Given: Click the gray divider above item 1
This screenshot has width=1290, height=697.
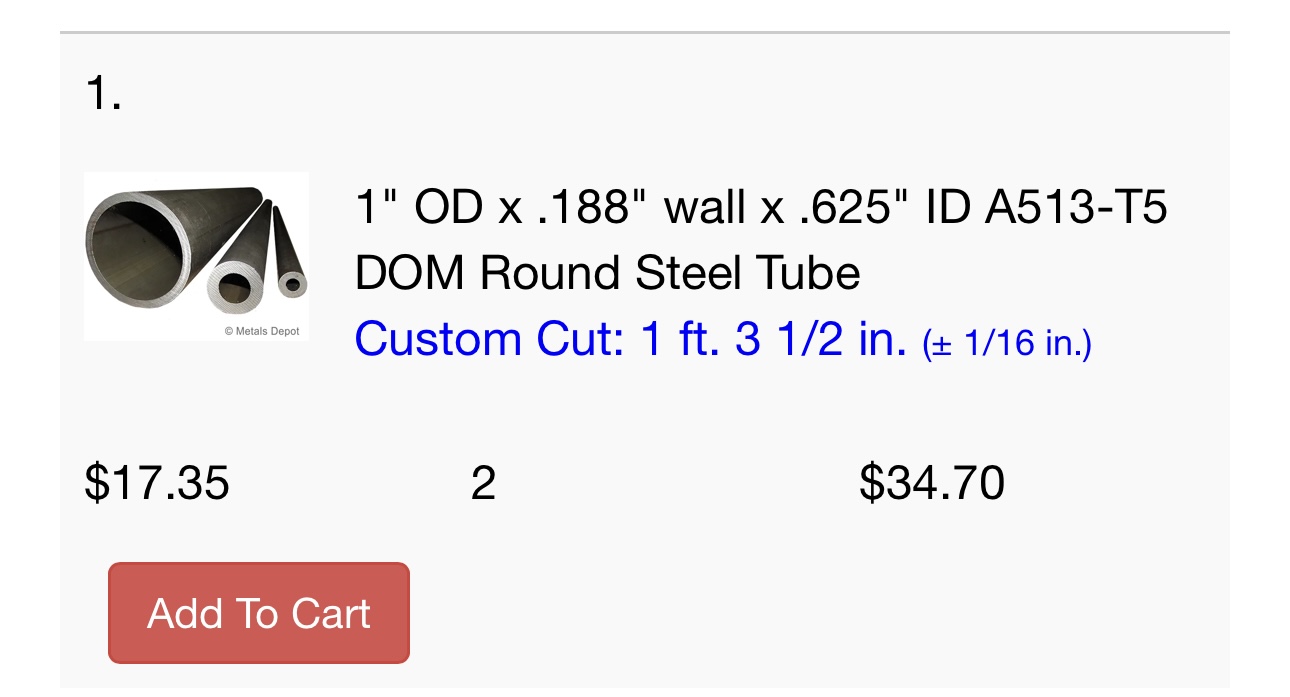Looking at the screenshot, I should pos(645,33).
